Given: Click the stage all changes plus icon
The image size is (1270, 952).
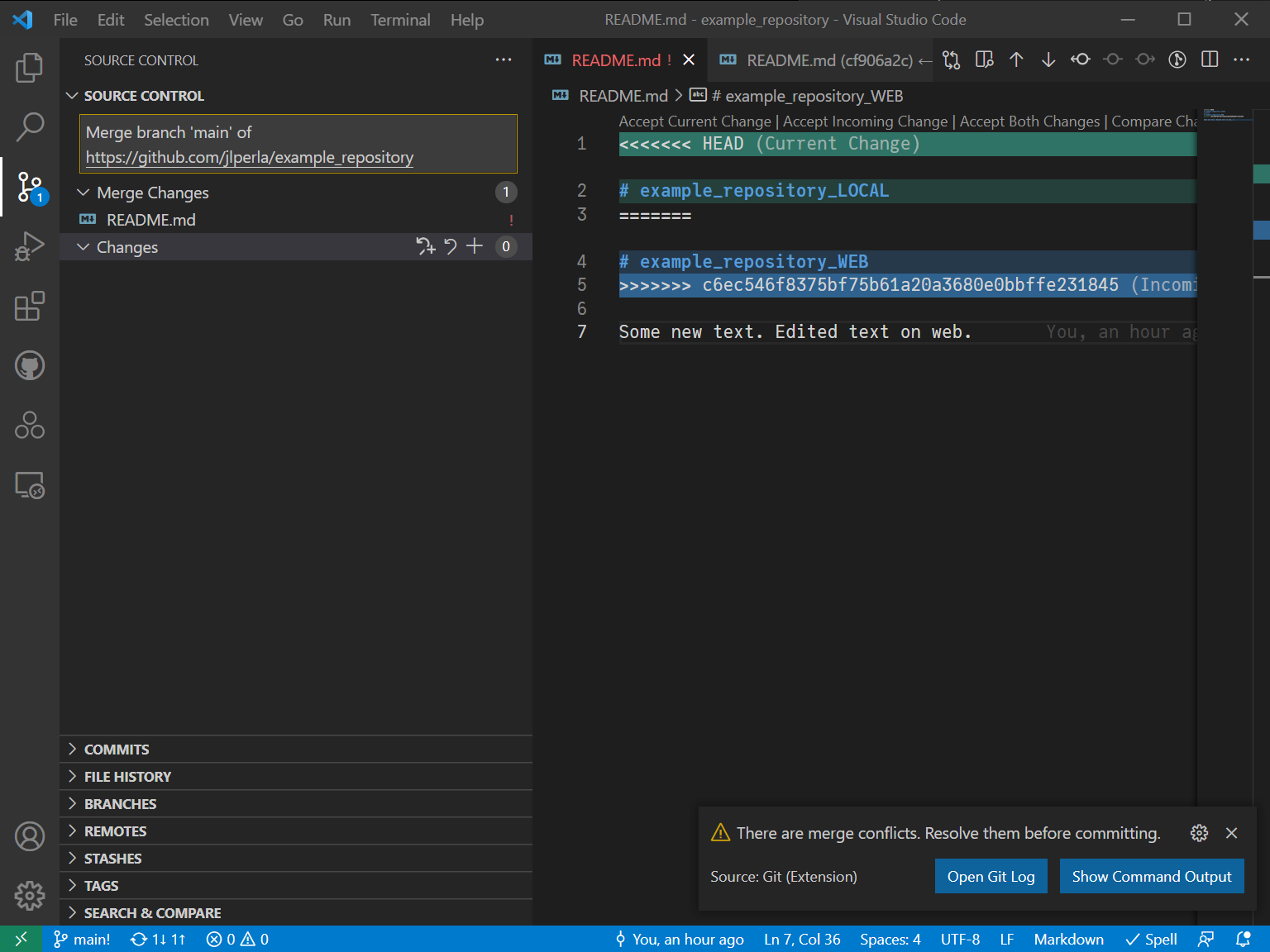Looking at the screenshot, I should (475, 246).
